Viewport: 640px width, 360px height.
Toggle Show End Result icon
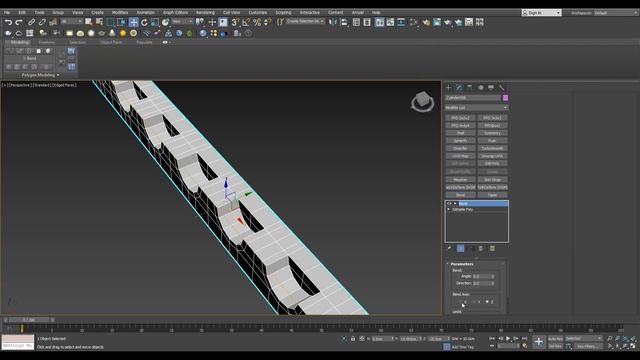point(460,248)
